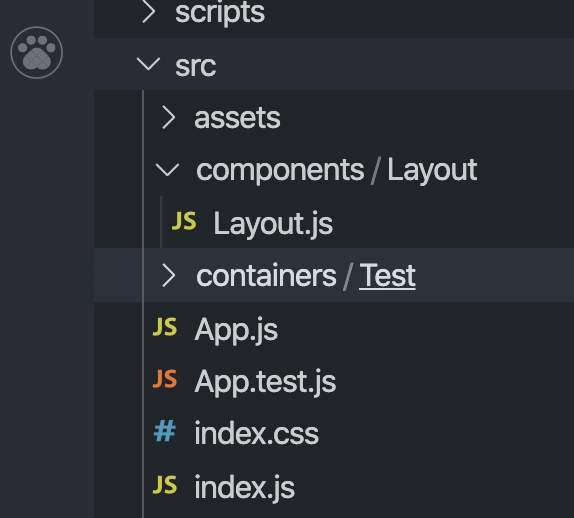Click the underlined Test folder segment
The height and width of the screenshot is (518, 574).
pyautogui.click(x=387, y=276)
